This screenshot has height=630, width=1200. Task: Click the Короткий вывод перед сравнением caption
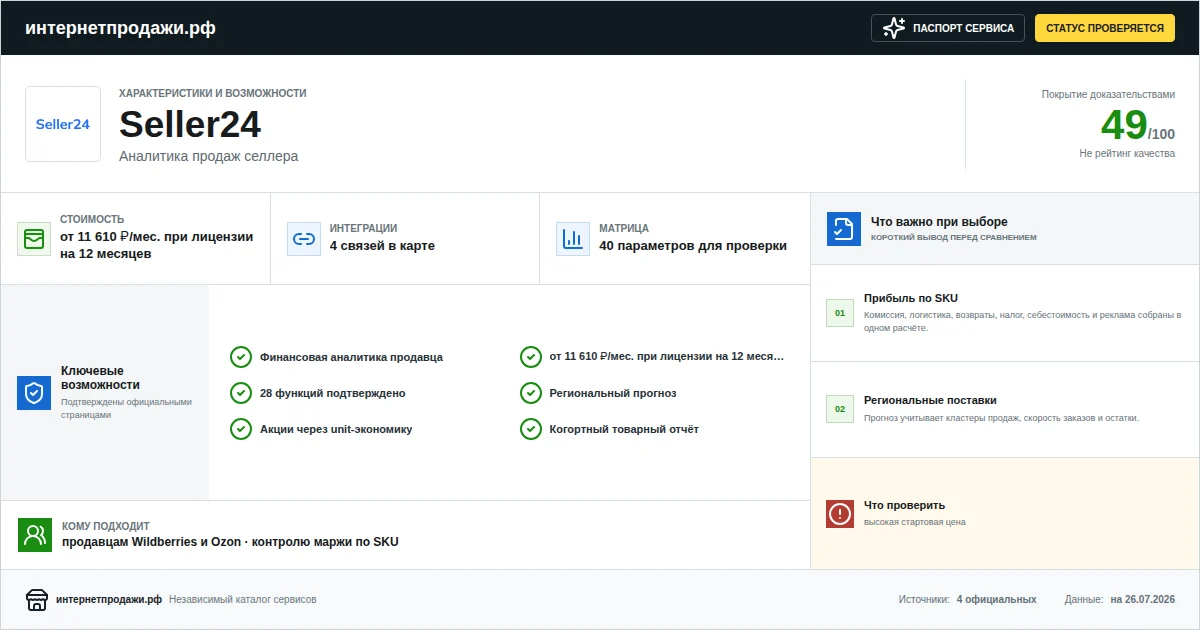pos(954,238)
